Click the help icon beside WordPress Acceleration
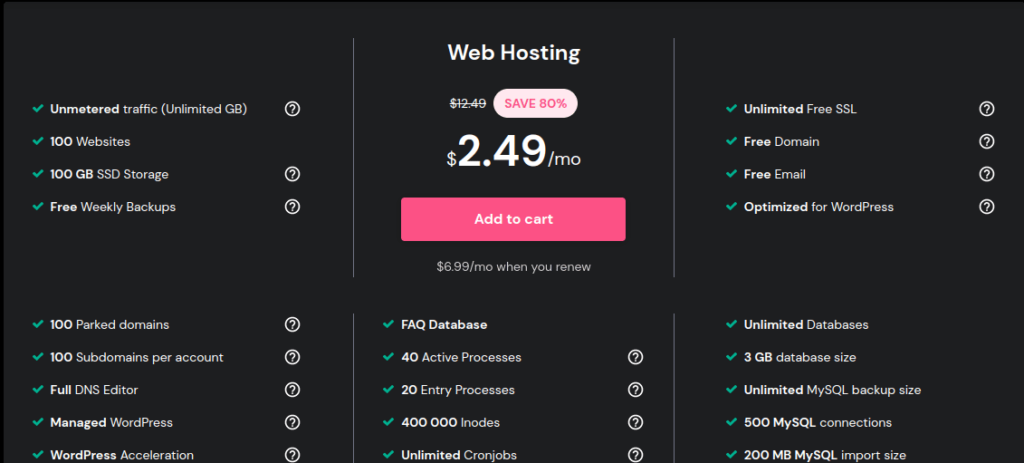Screen dimensions: 1024x463 pos(292,455)
